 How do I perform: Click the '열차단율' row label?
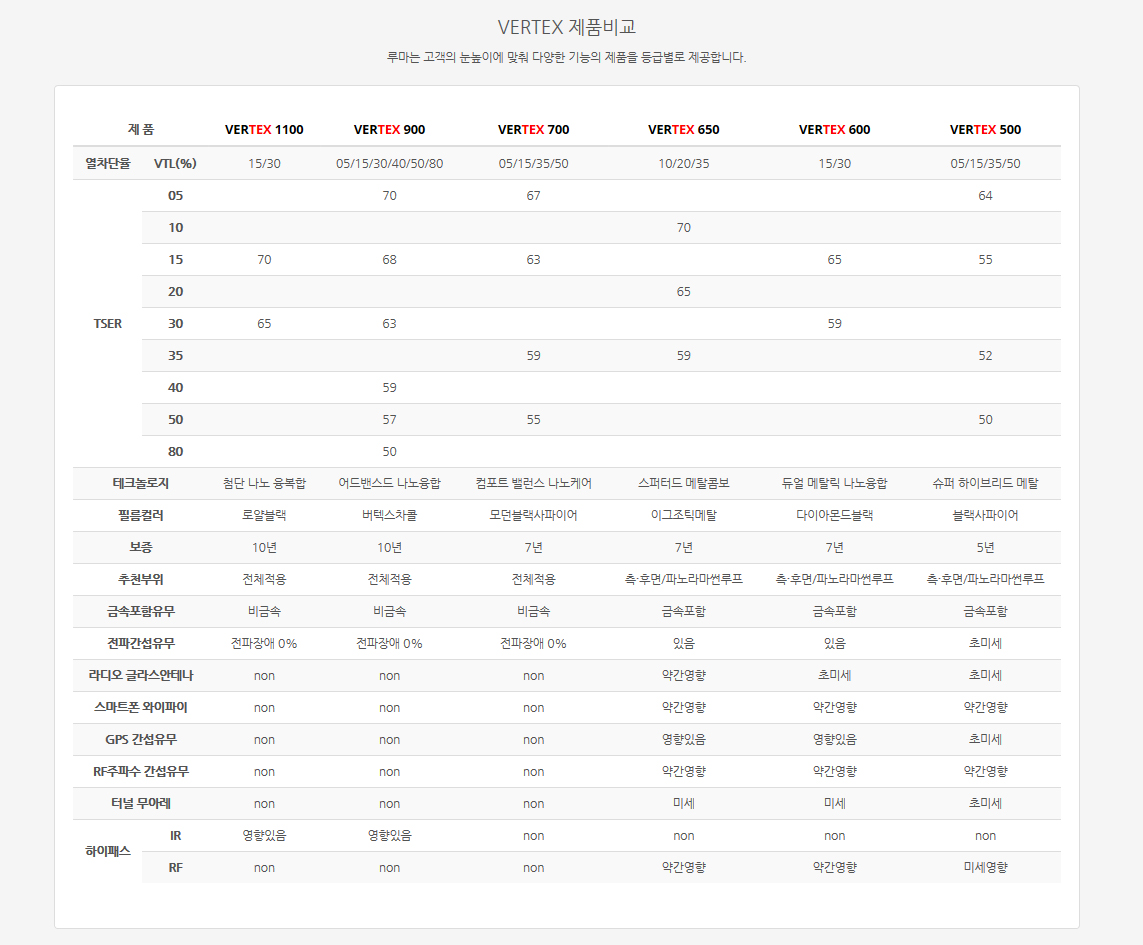click(x=108, y=163)
